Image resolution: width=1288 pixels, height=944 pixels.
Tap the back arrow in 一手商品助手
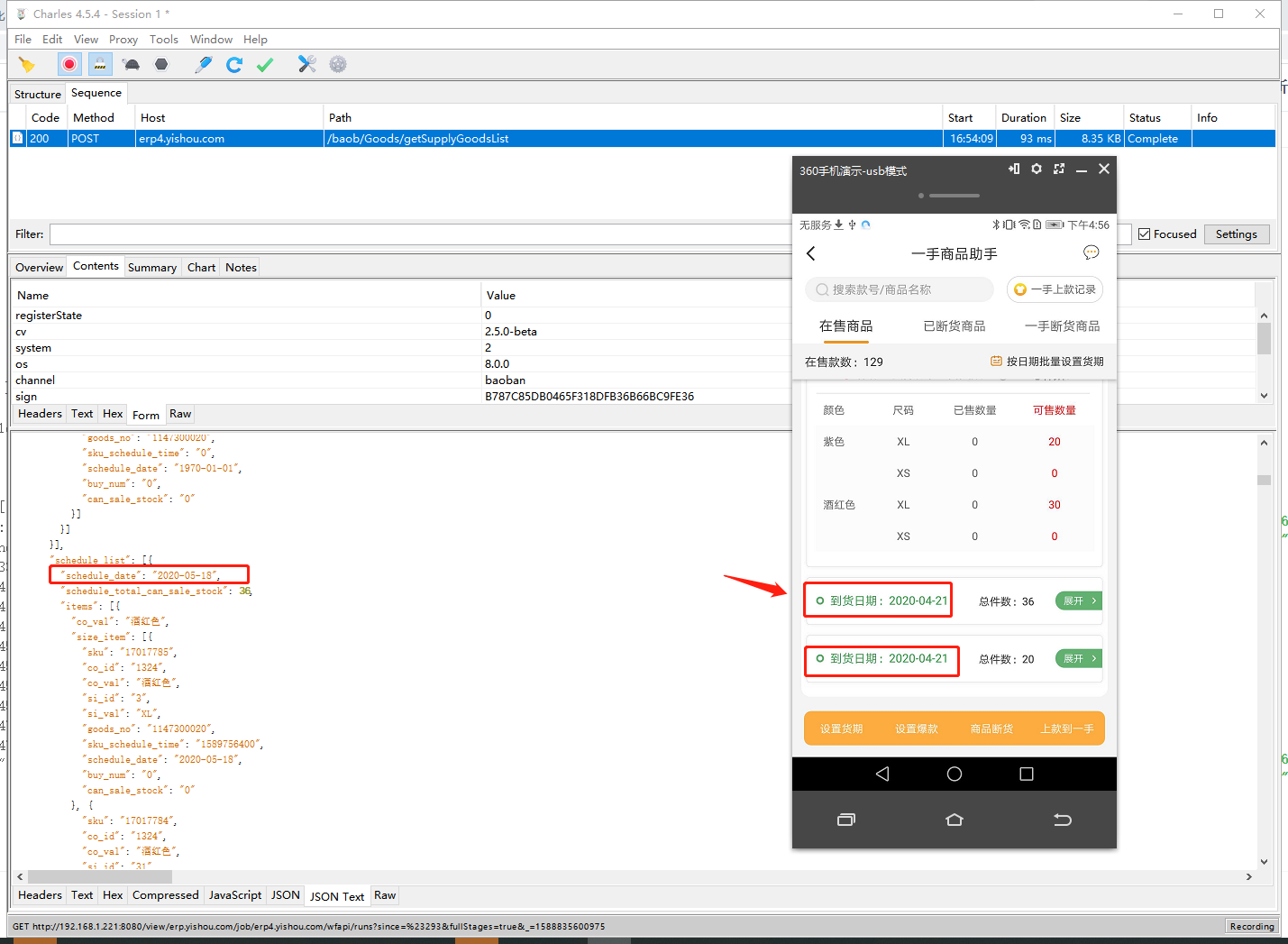click(811, 253)
